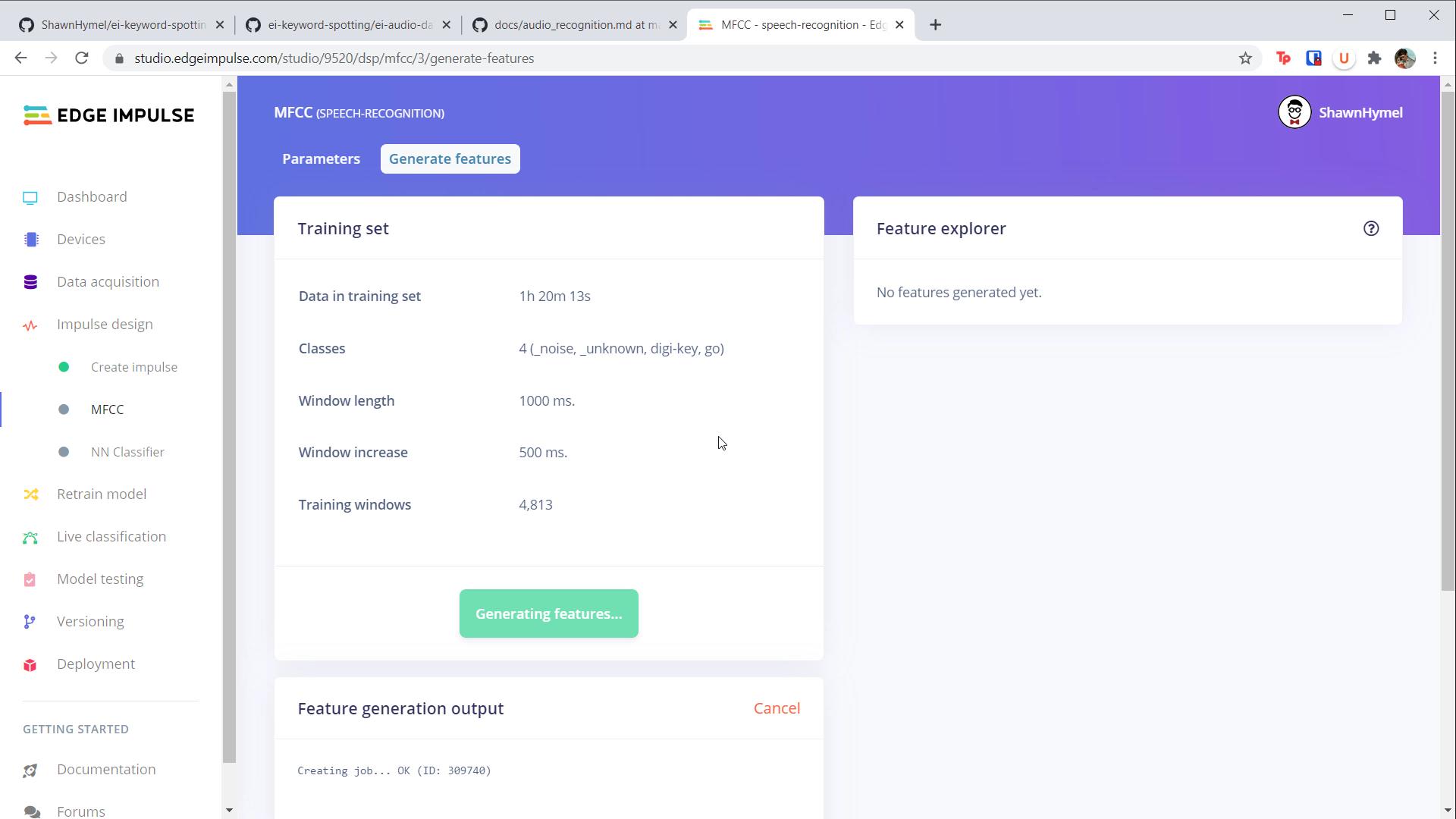Click the Data acquisition sidebar icon
This screenshot has width=1456, height=819.
[30, 281]
